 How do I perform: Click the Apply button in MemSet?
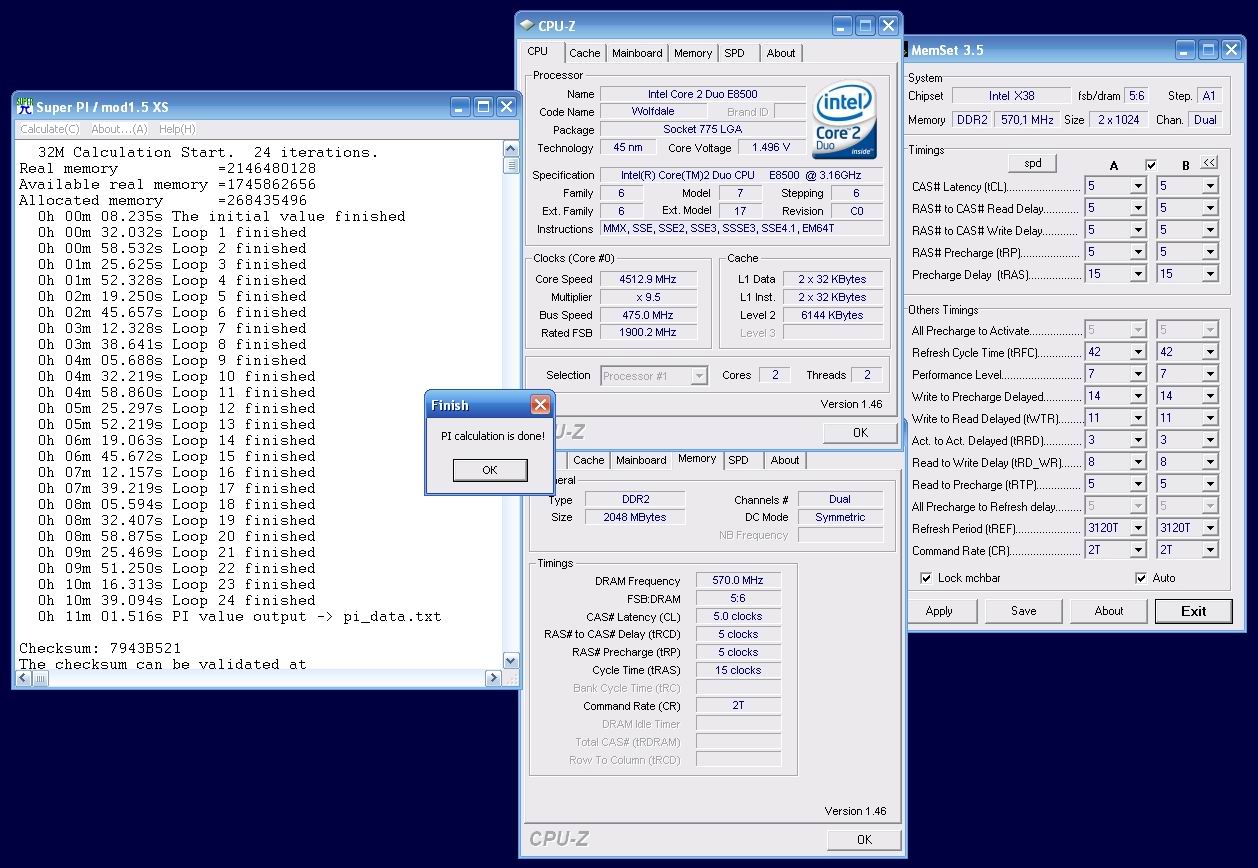(x=939, y=611)
